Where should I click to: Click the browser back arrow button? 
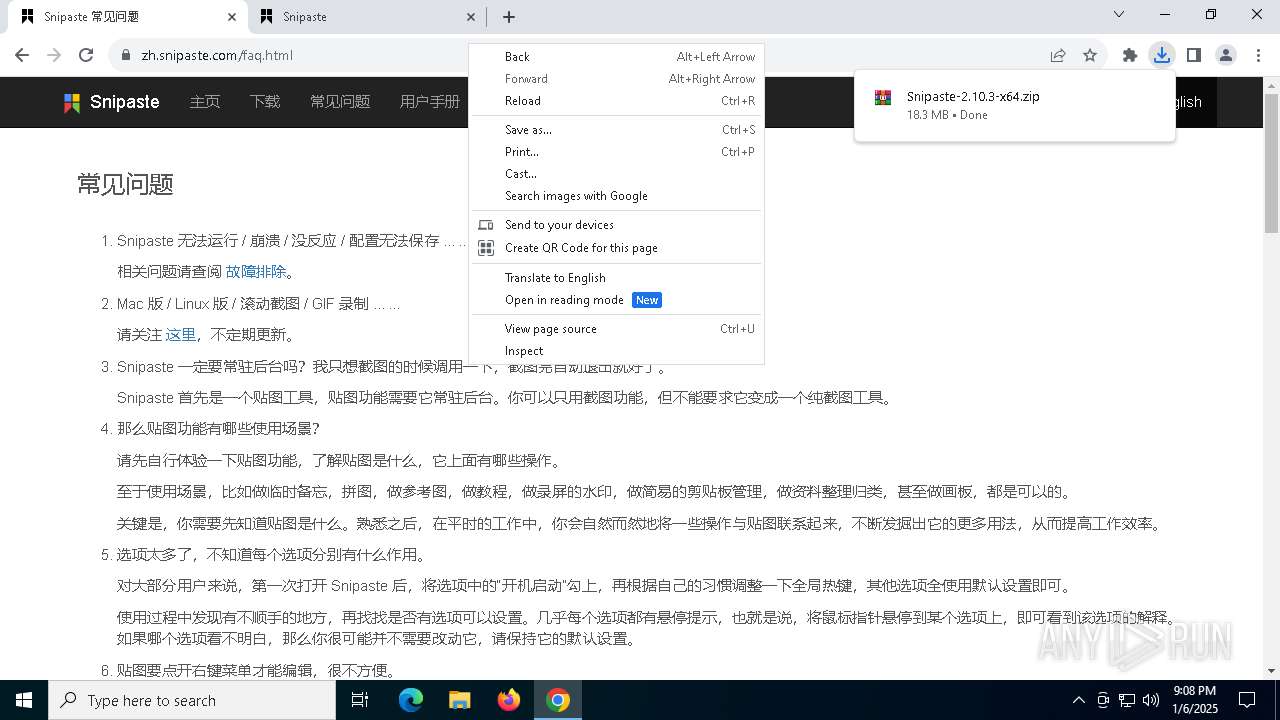coord(22,55)
